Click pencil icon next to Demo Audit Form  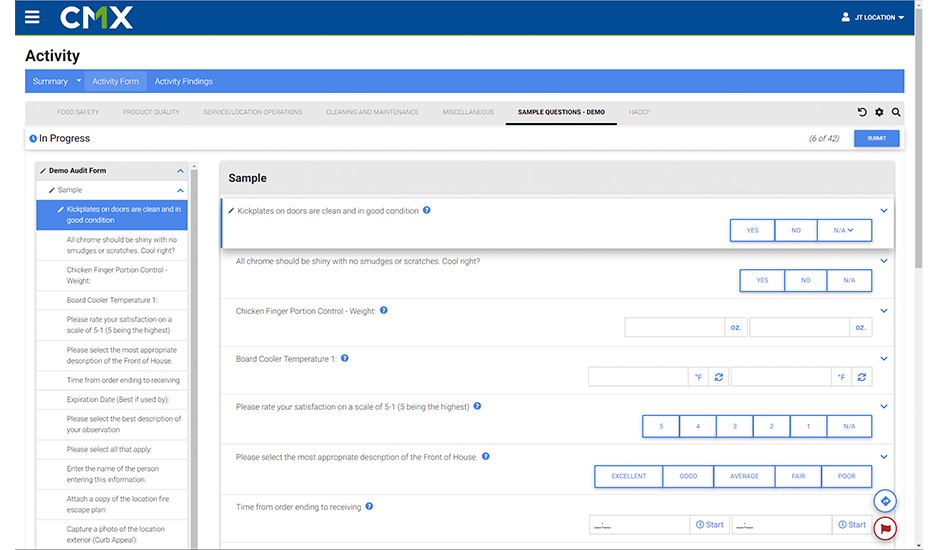(x=43, y=171)
